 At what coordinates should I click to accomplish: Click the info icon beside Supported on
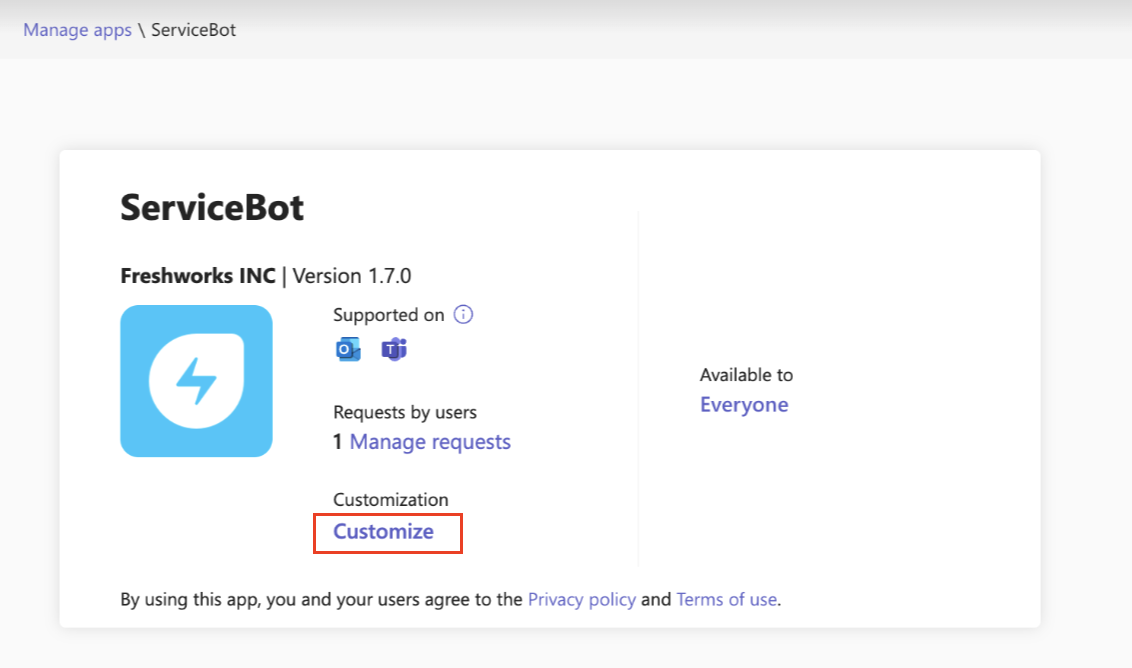tap(463, 315)
